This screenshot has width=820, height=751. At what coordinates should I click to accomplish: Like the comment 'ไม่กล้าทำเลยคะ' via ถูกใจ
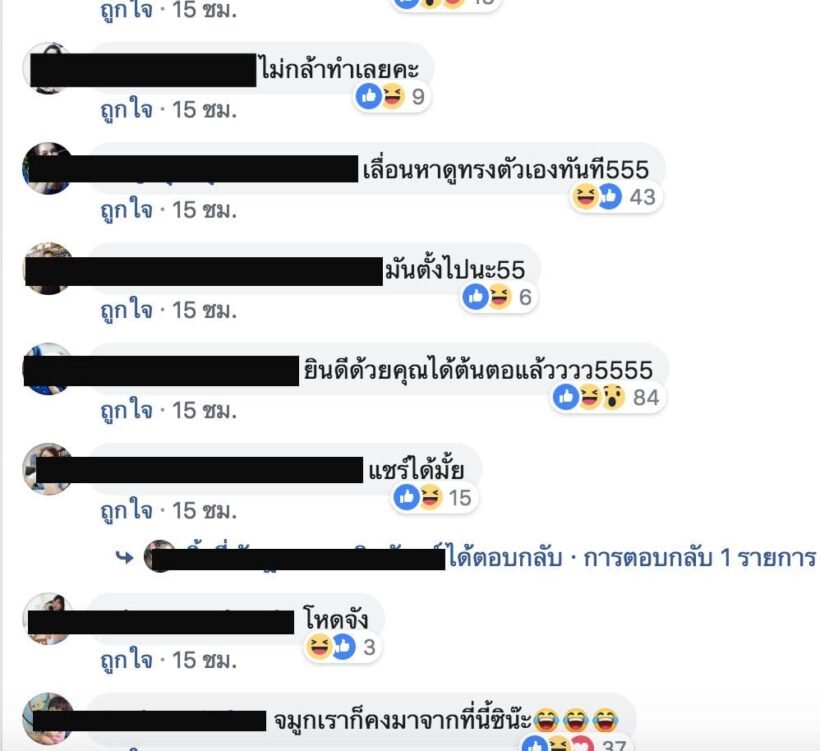(127, 110)
